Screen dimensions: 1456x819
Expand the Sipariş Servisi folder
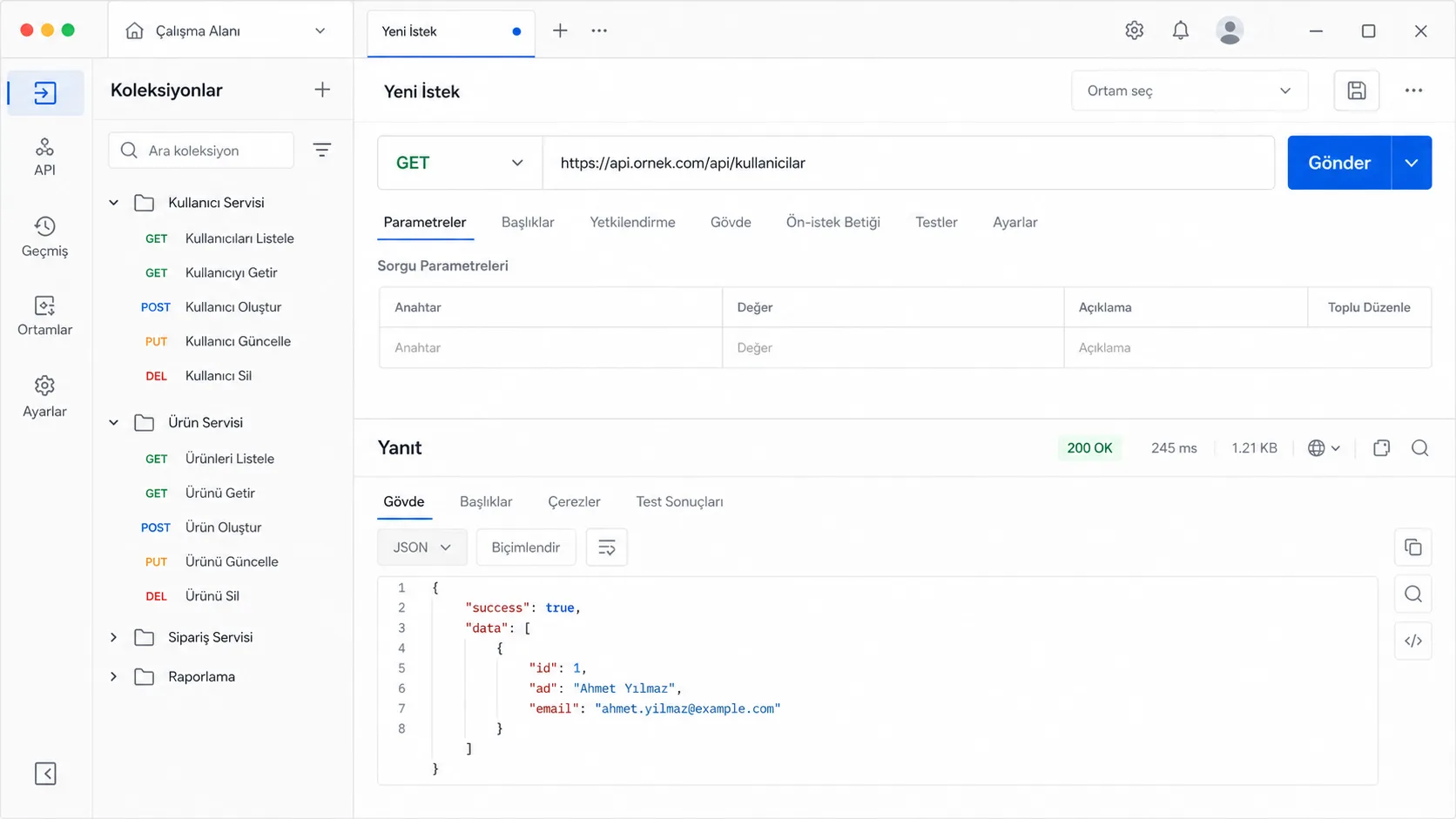113,637
